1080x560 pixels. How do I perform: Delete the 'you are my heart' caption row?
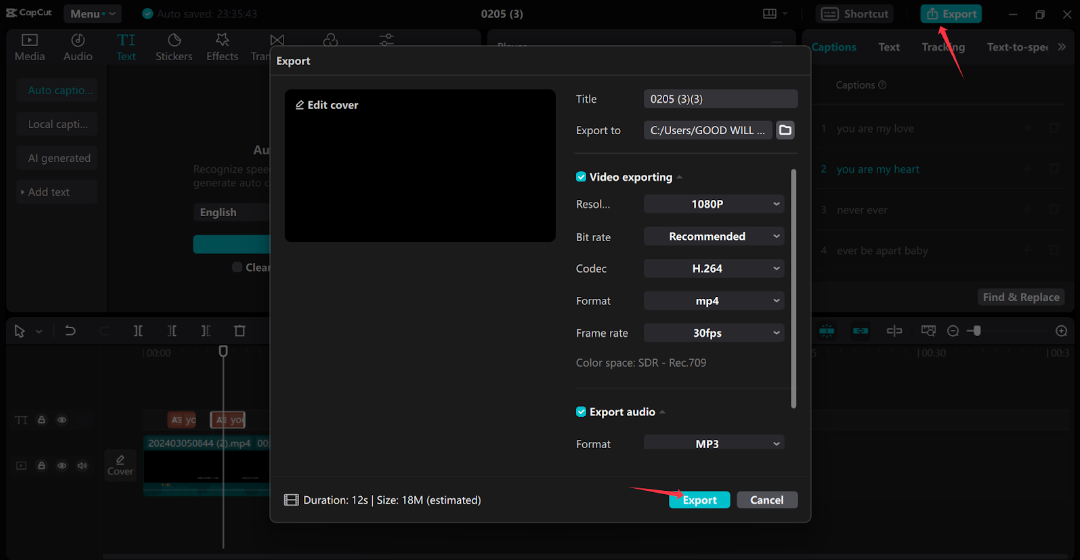pos(1054,169)
